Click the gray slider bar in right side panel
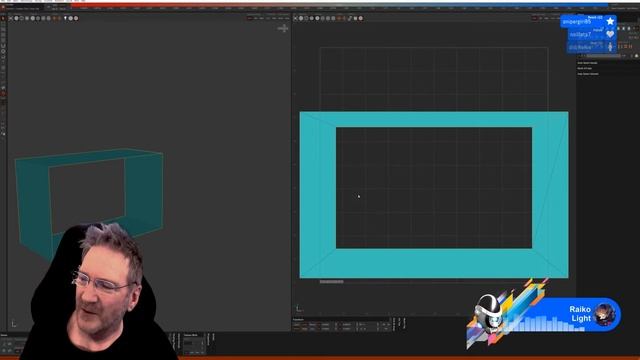 point(604,56)
